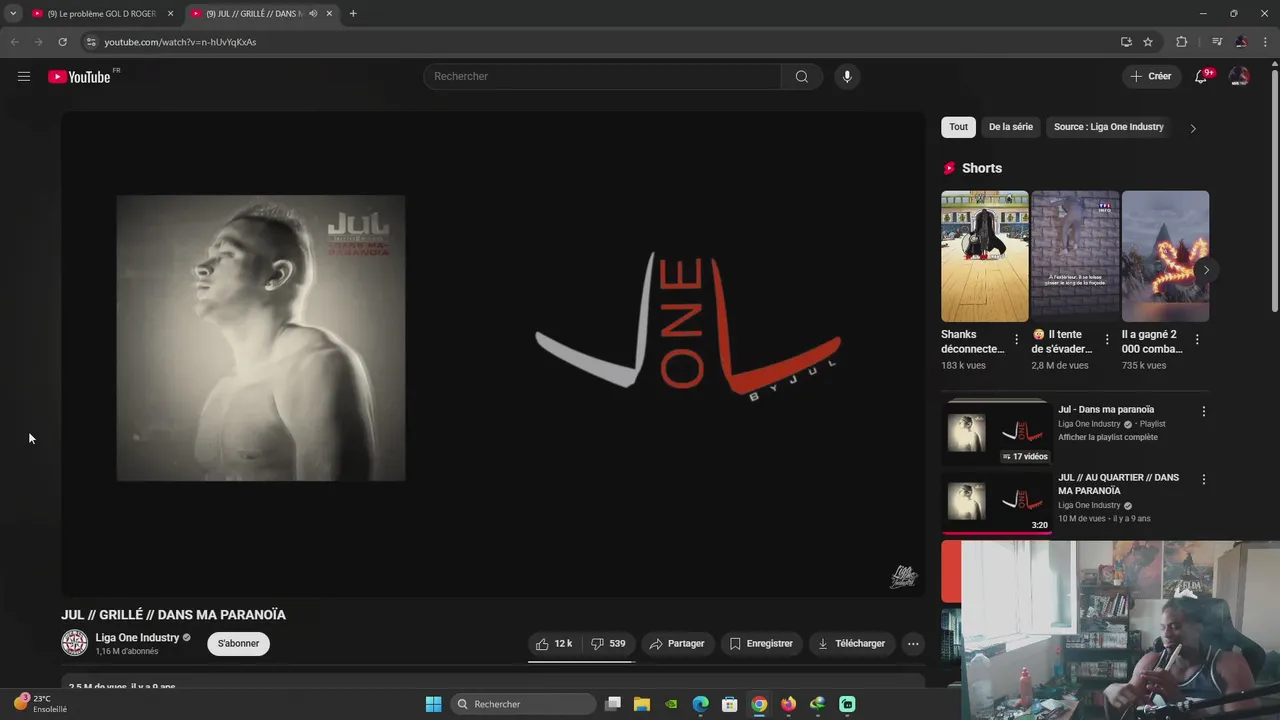Click the Créer button
Screen dimensions: 1280x720
[1151, 76]
